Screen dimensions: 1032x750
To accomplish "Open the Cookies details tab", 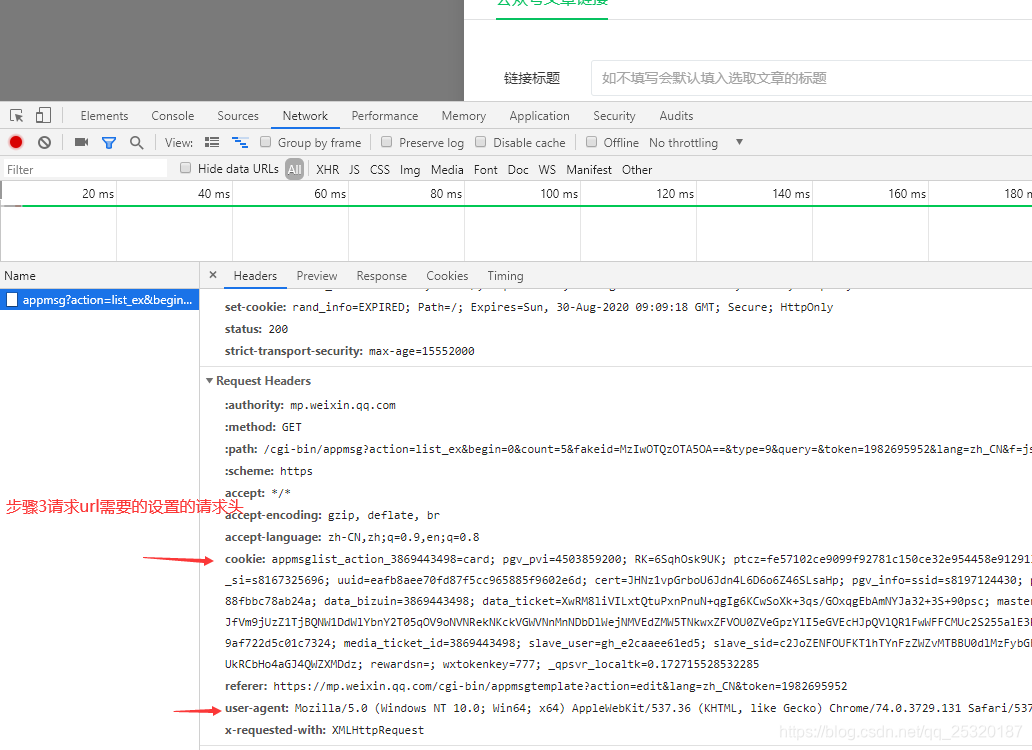I will pyautogui.click(x=447, y=276).
